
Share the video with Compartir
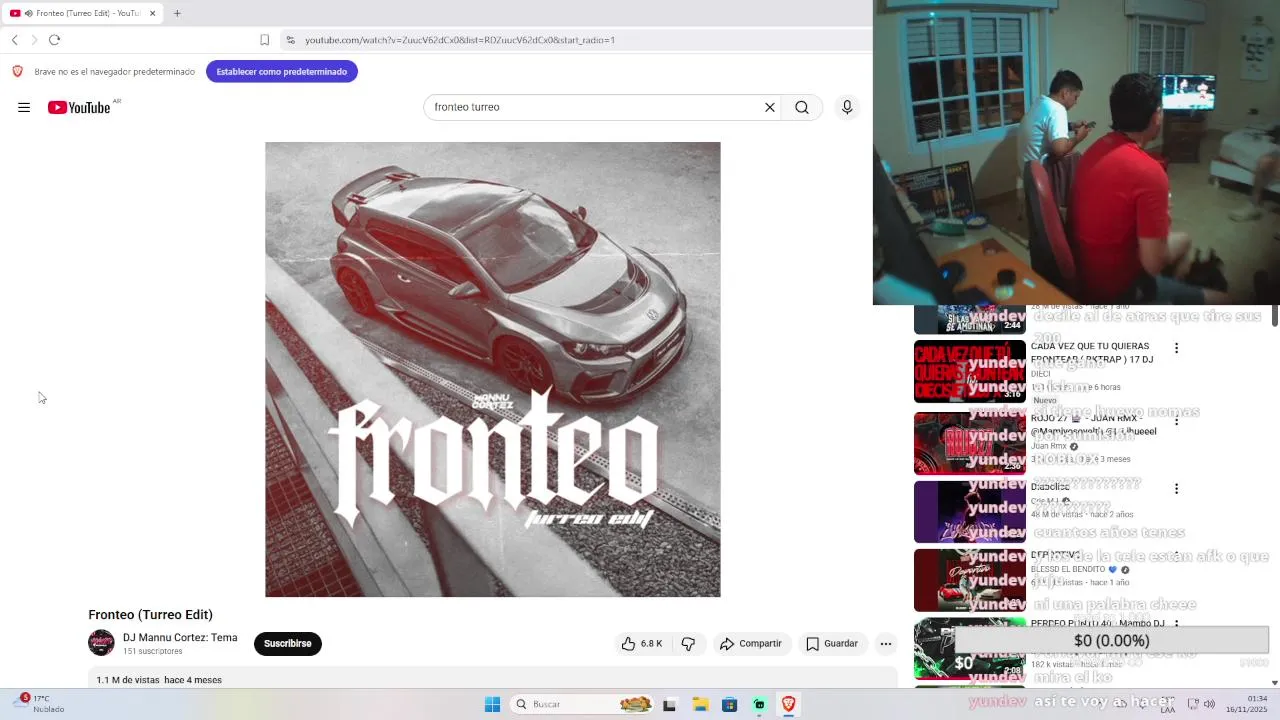tap(751, 644)
